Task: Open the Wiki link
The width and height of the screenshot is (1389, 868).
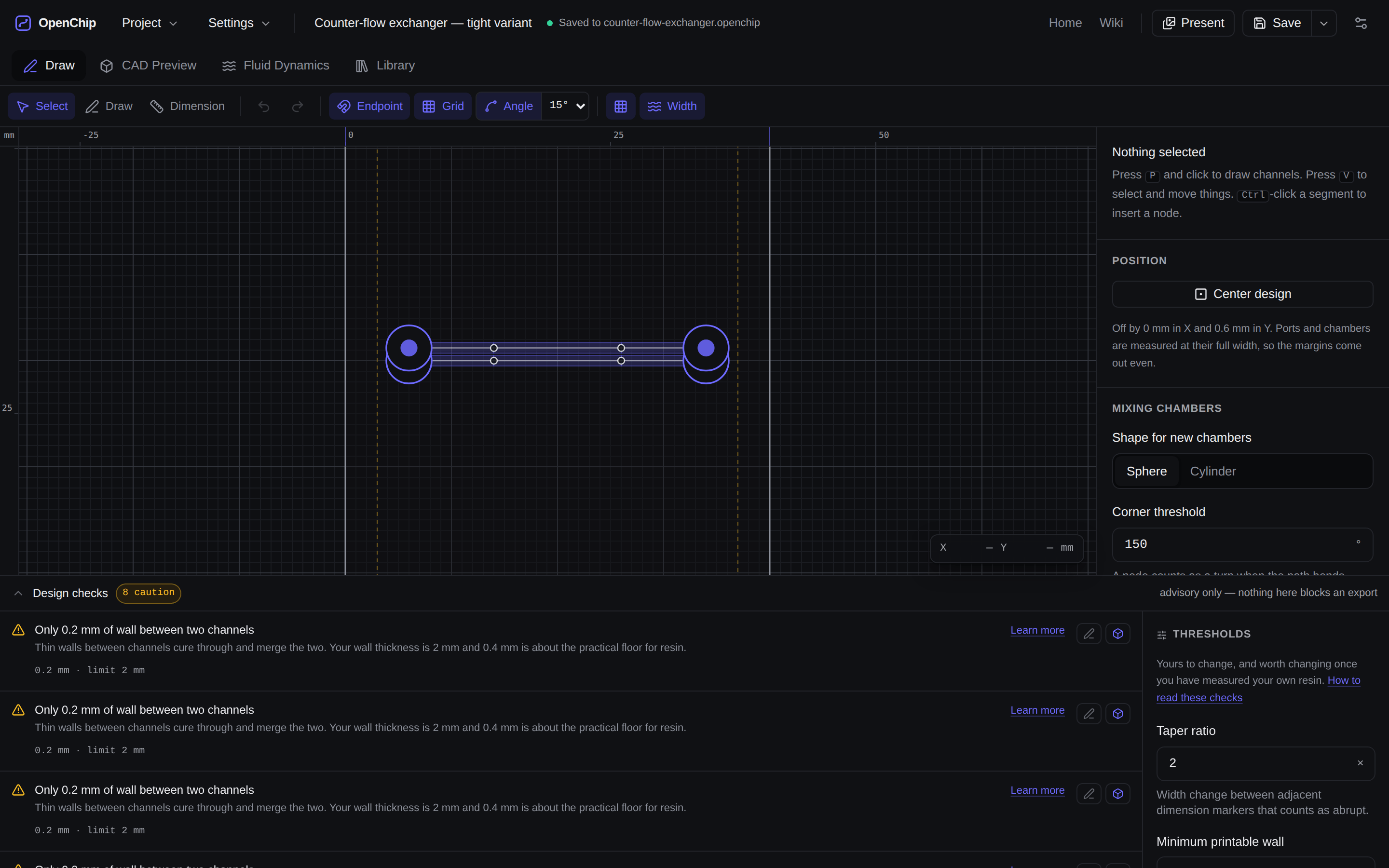Action: tap(1111, 23)
